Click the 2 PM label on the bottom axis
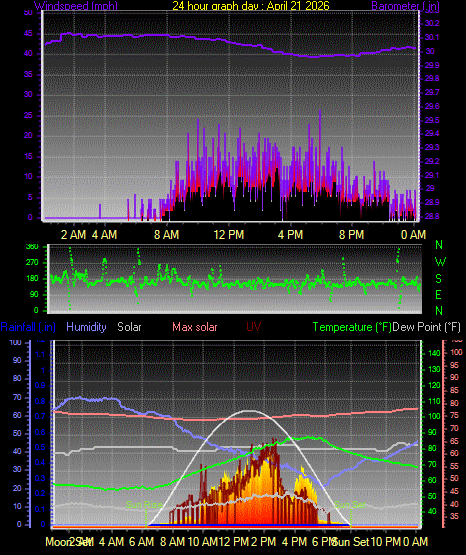This screenshot has height=555, width=466. click(x=264, y=542)
